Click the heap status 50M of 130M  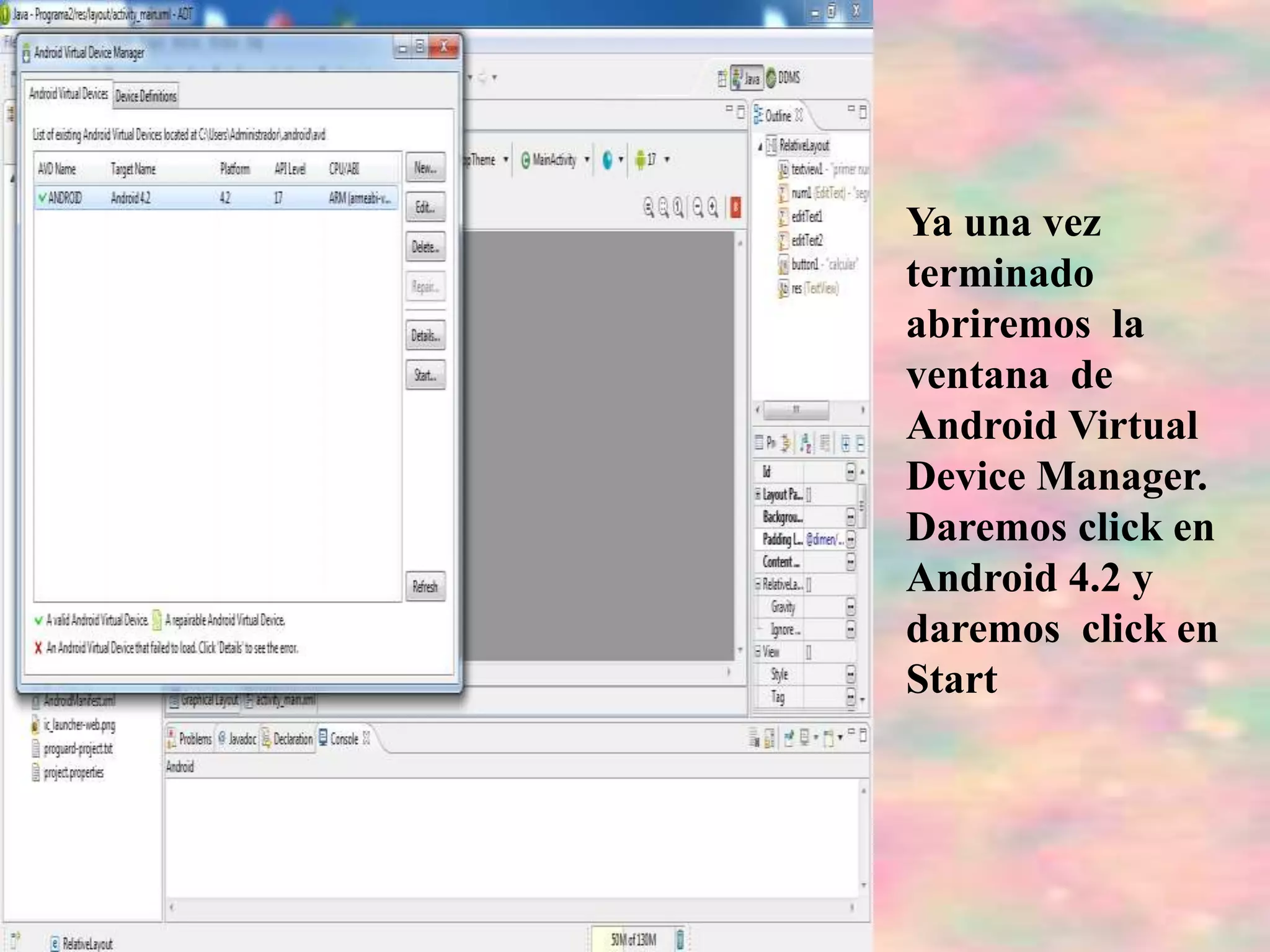pos(633,939)
